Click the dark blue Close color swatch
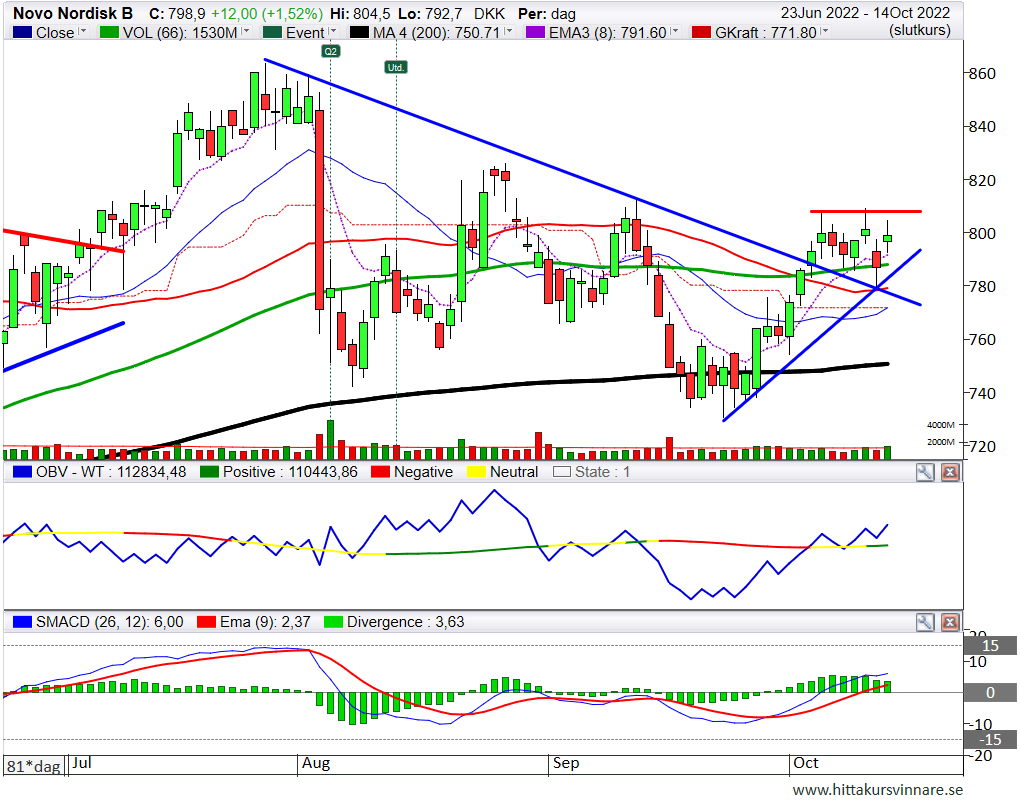This screenshot has width=1020, height=800. point(22,32)
